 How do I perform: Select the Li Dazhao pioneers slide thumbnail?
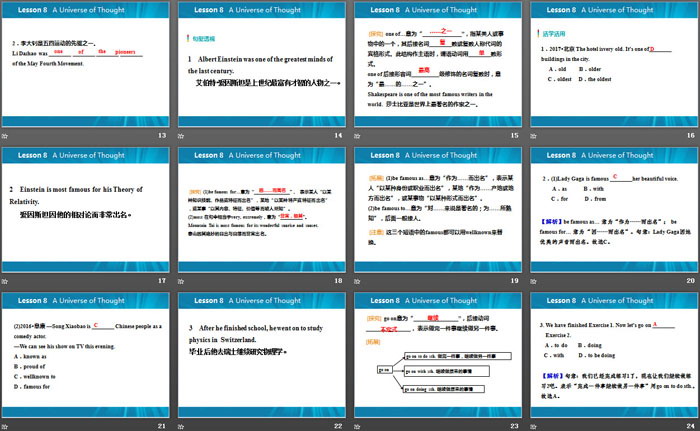87,64
